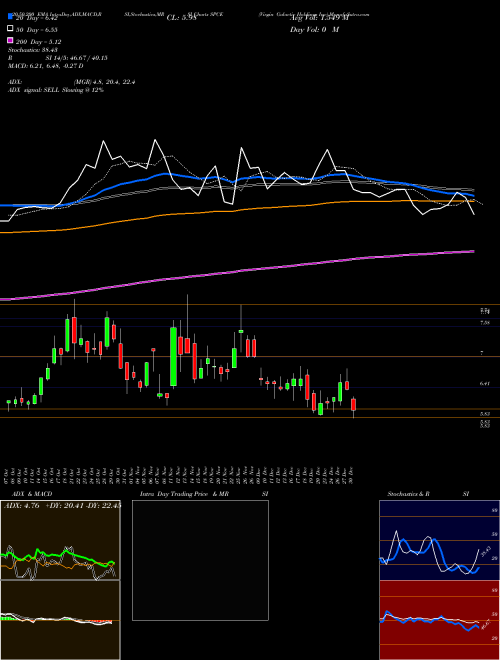Image resolution: width=500 pixels, height=660 pixels.
Task: Click the 'Avg Vol: 1.549 M' label
Action: pos(319,18)
